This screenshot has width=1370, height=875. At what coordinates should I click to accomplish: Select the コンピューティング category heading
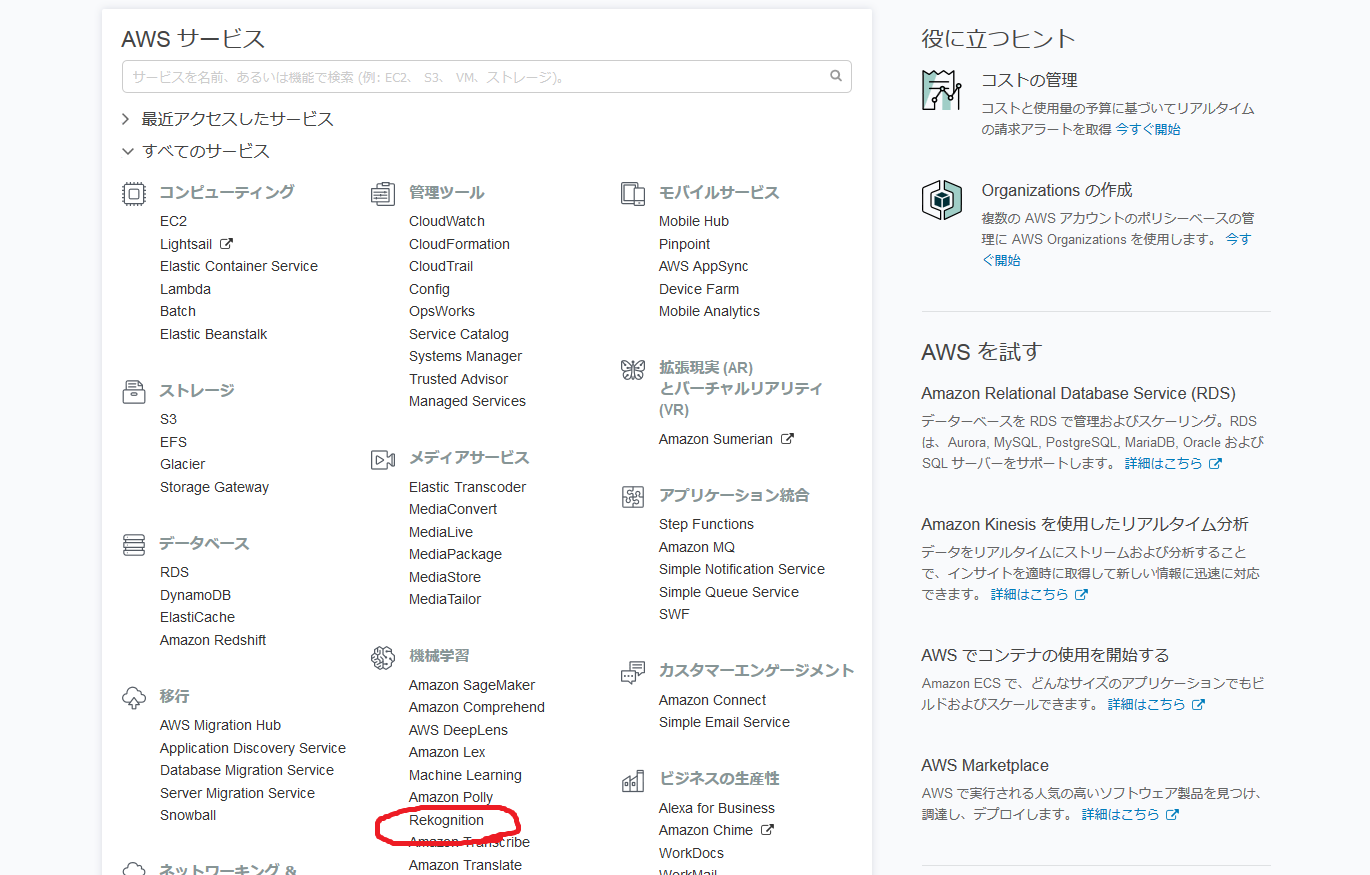226,192
